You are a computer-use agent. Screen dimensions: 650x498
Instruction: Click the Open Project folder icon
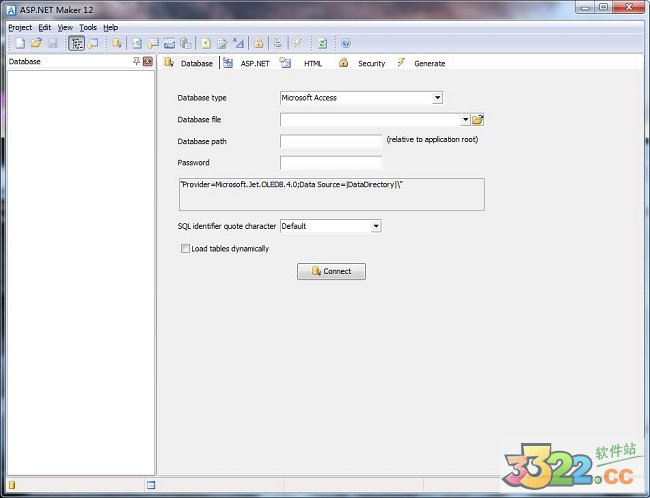click(36, 43)
